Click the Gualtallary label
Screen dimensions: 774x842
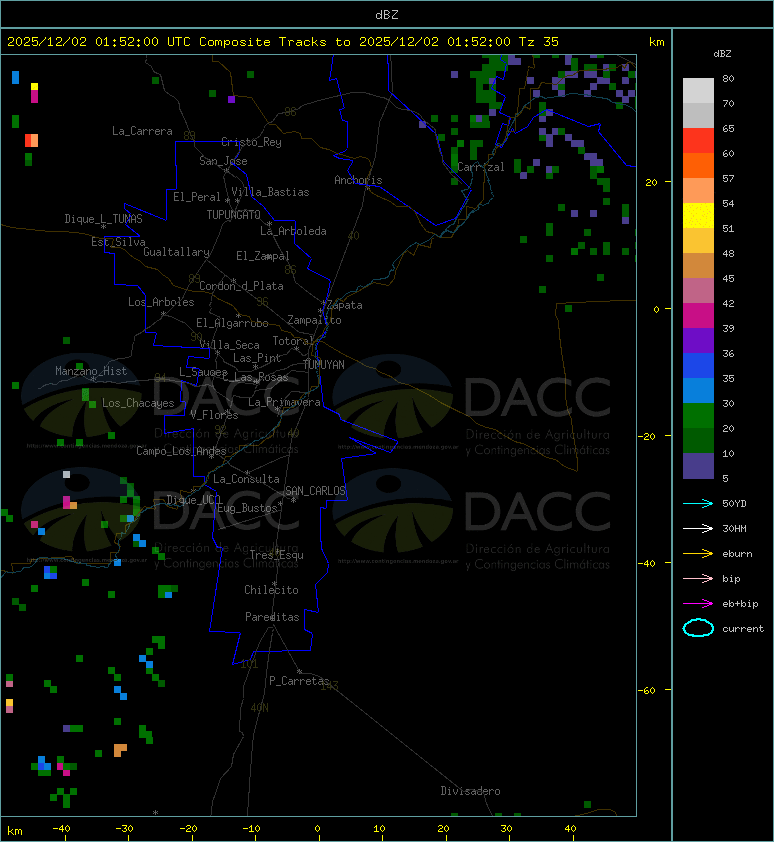tap(176, 252)
